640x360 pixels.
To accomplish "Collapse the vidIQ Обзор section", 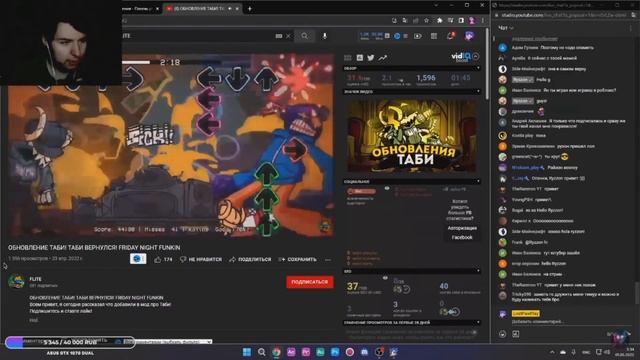I will [478, 68].
